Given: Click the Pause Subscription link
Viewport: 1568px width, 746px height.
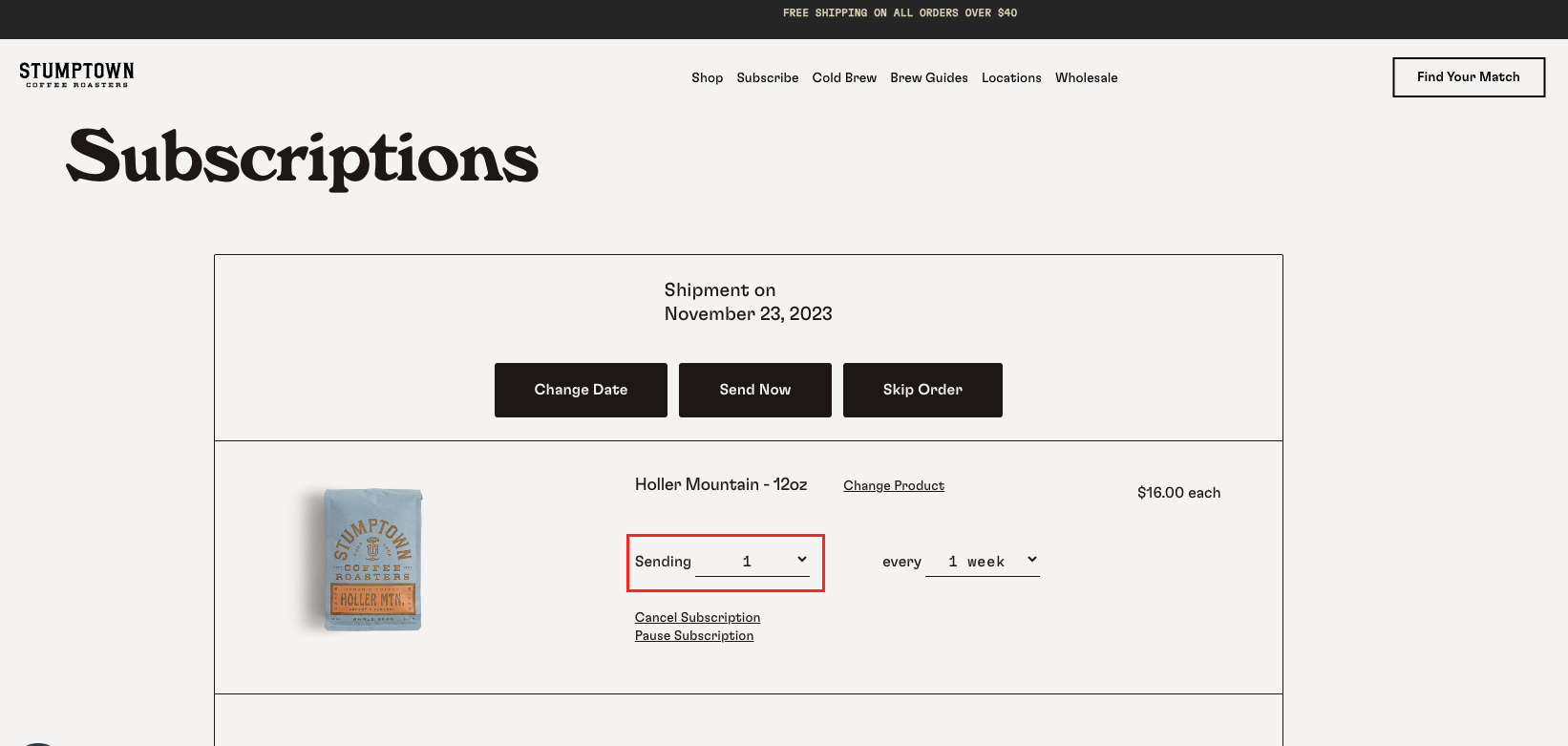Looking at the screenshot, I should pyautogui.click(x=694, y=635).
